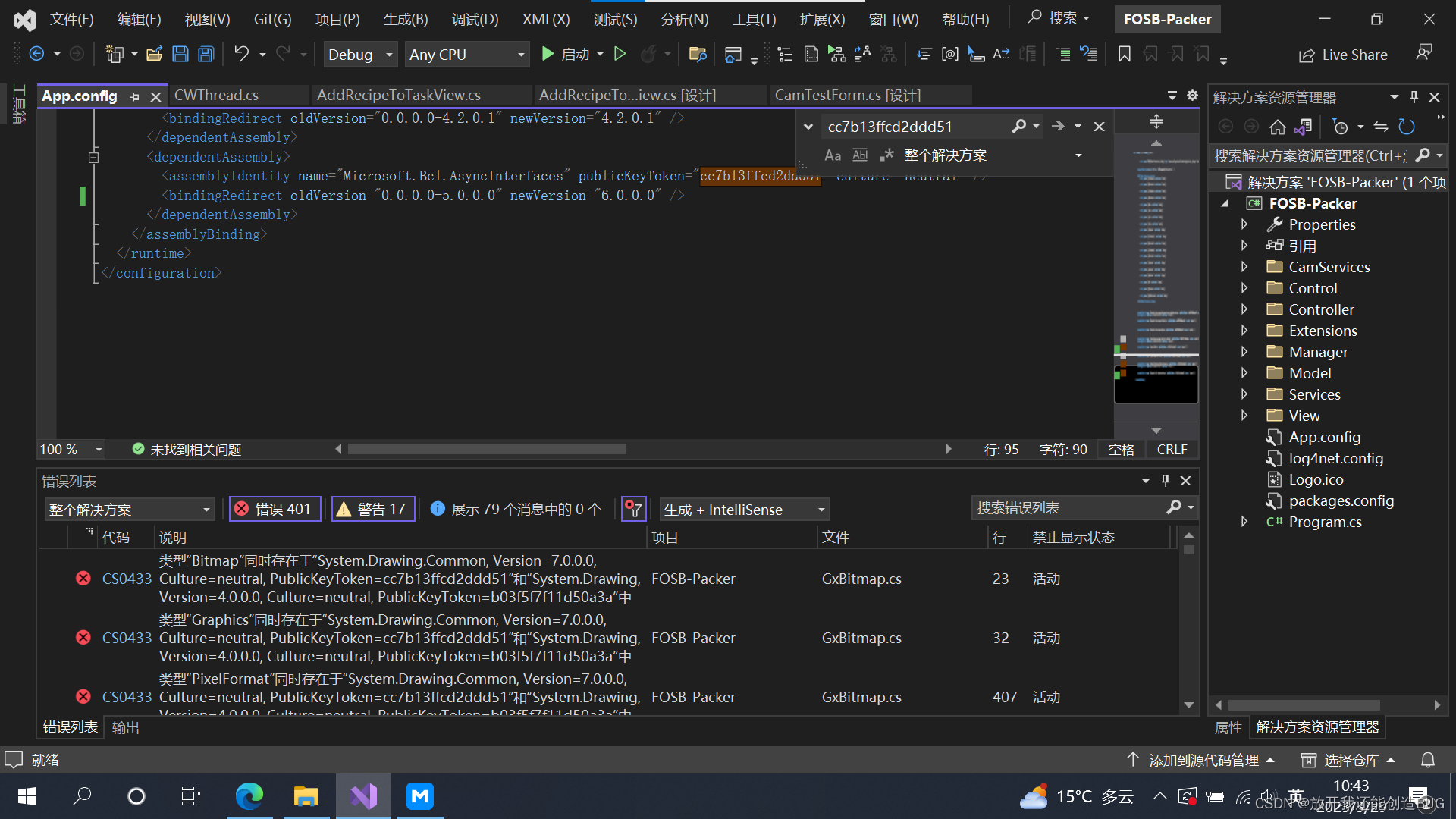The image size is (1456, 819).
Task: Toggle a bookmark using the toolbar icon
Action: [x=1125, y=54]
